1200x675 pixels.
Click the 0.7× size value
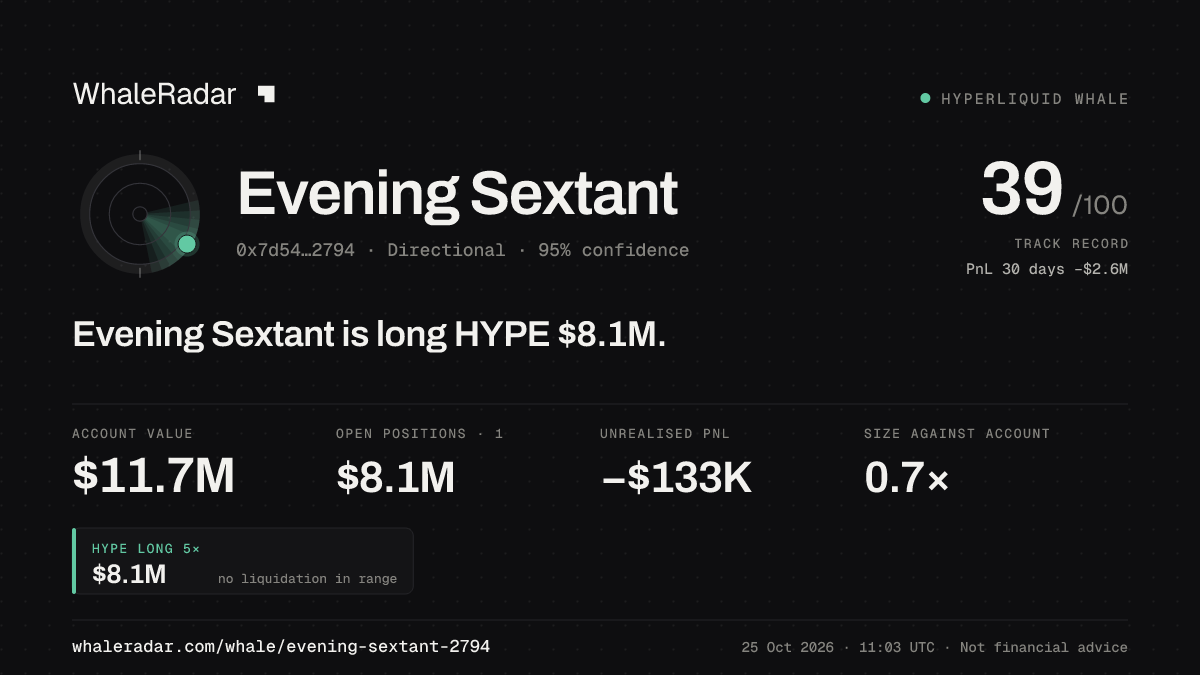tap(906, 477)
